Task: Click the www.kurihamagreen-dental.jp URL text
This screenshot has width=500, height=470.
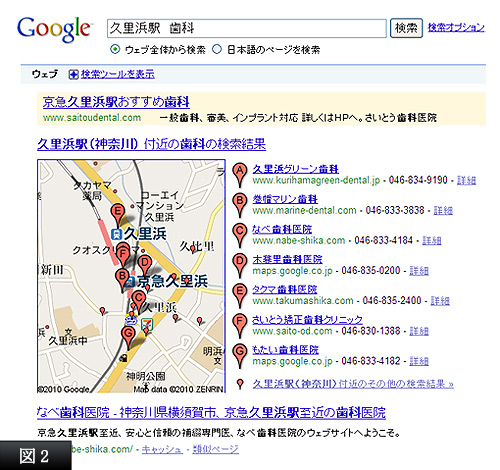Action: tap(316, 180)
